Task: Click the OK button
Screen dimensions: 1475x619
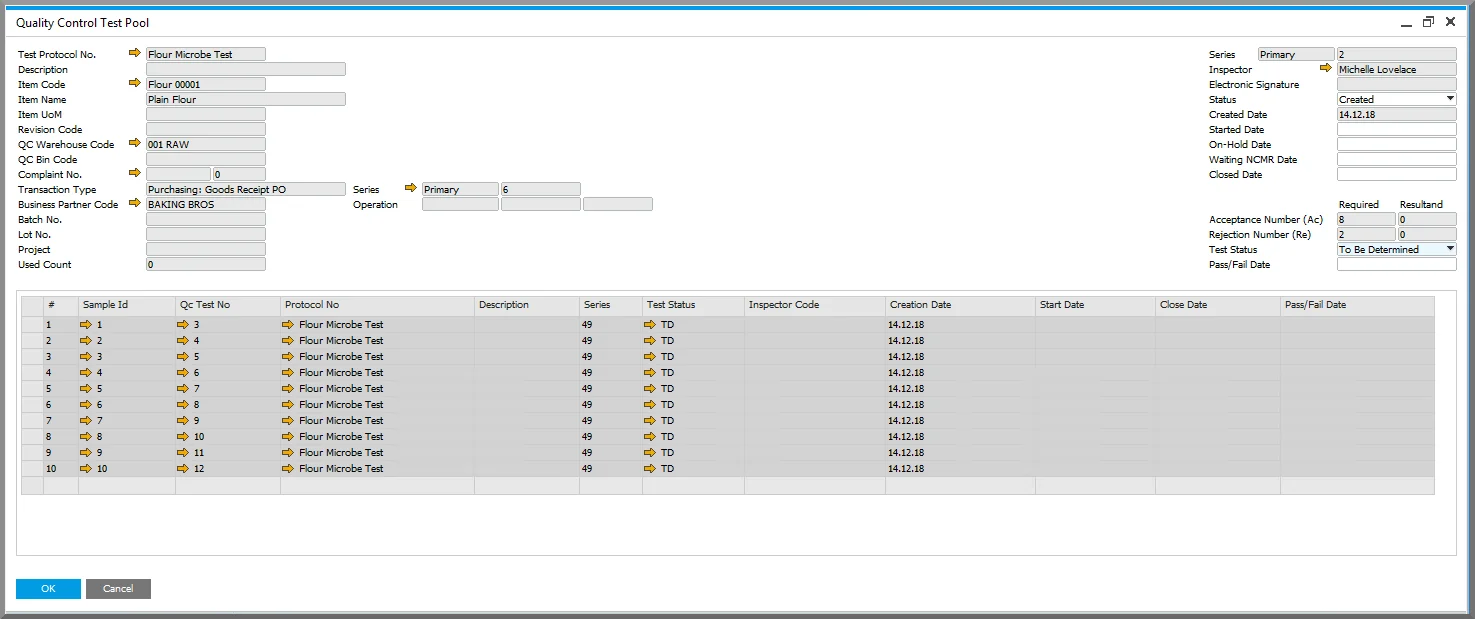Action: tap(48, 589)
